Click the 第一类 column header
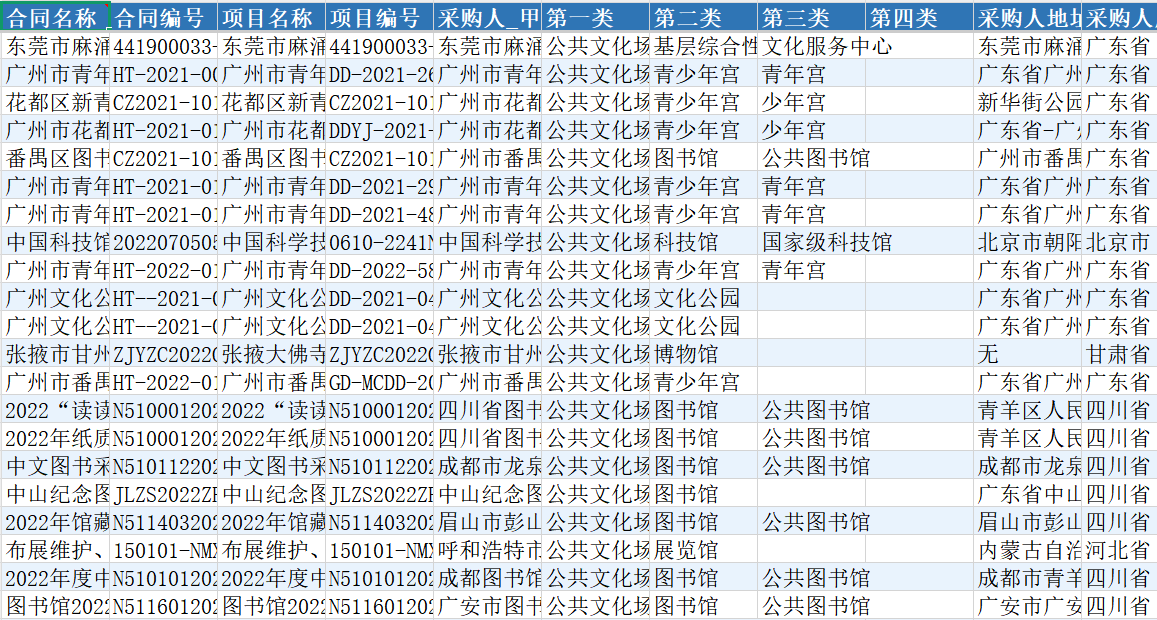 pos(596,18)
